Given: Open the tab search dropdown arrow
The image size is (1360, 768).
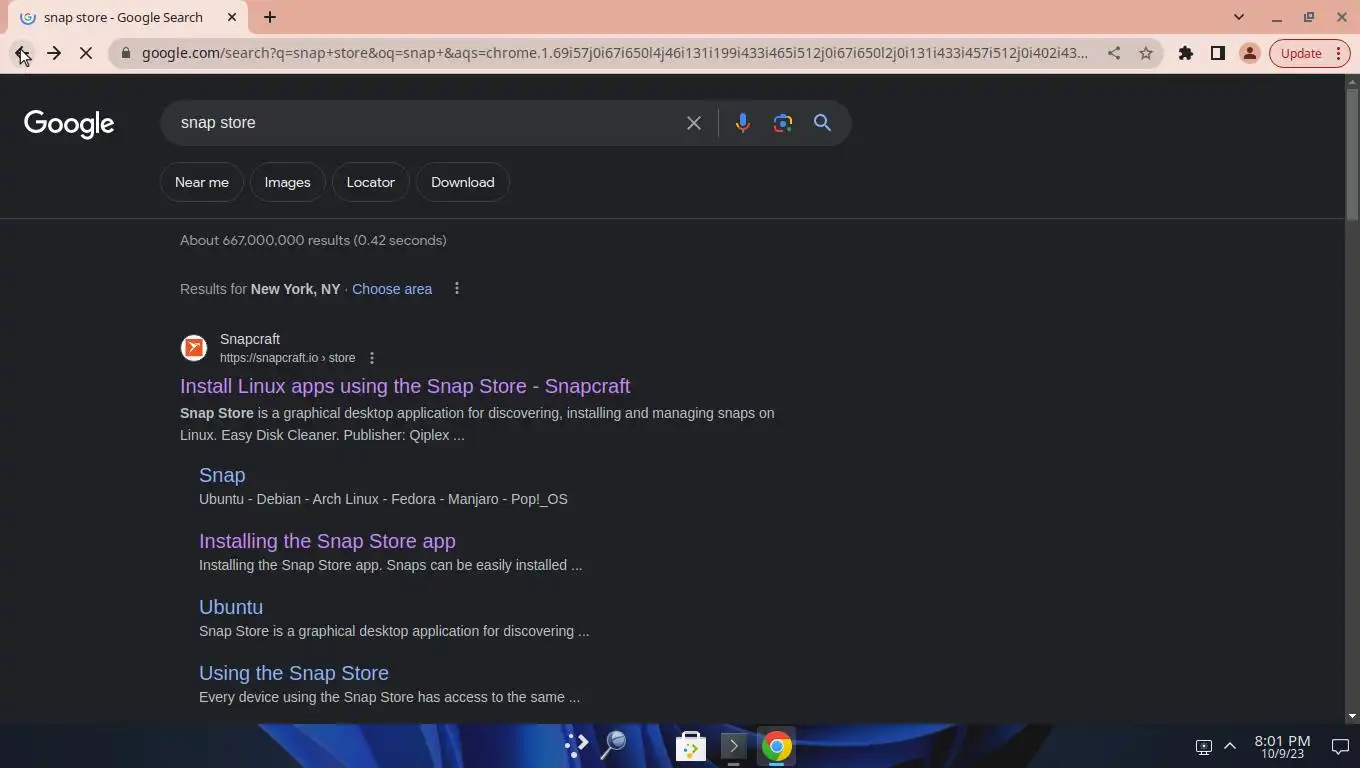Looking at the screenshot, I should pos(1239,17).
